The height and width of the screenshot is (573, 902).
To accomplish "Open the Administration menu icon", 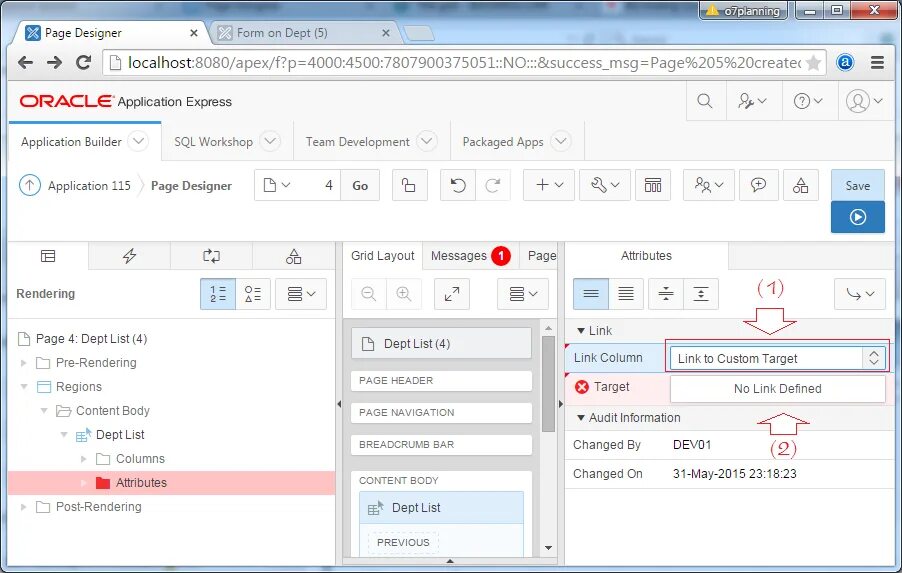I will point(752,101).
